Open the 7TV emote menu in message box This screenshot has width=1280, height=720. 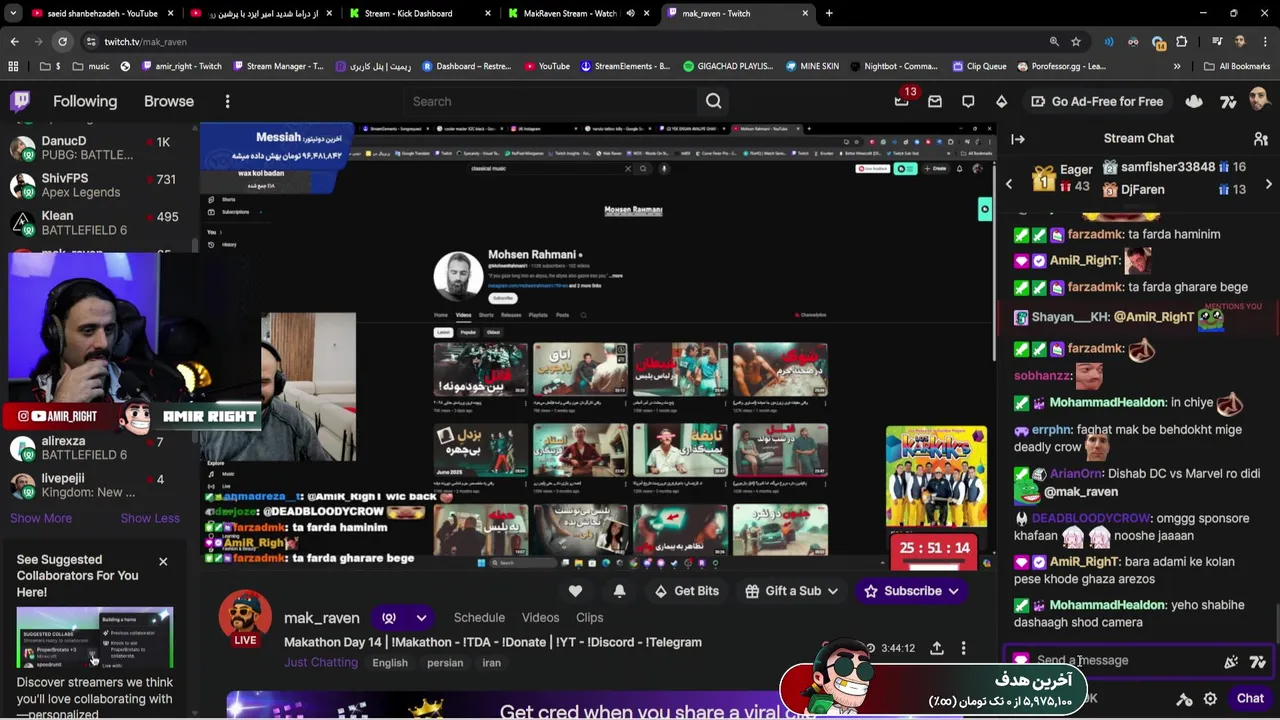pos(1258,661)
